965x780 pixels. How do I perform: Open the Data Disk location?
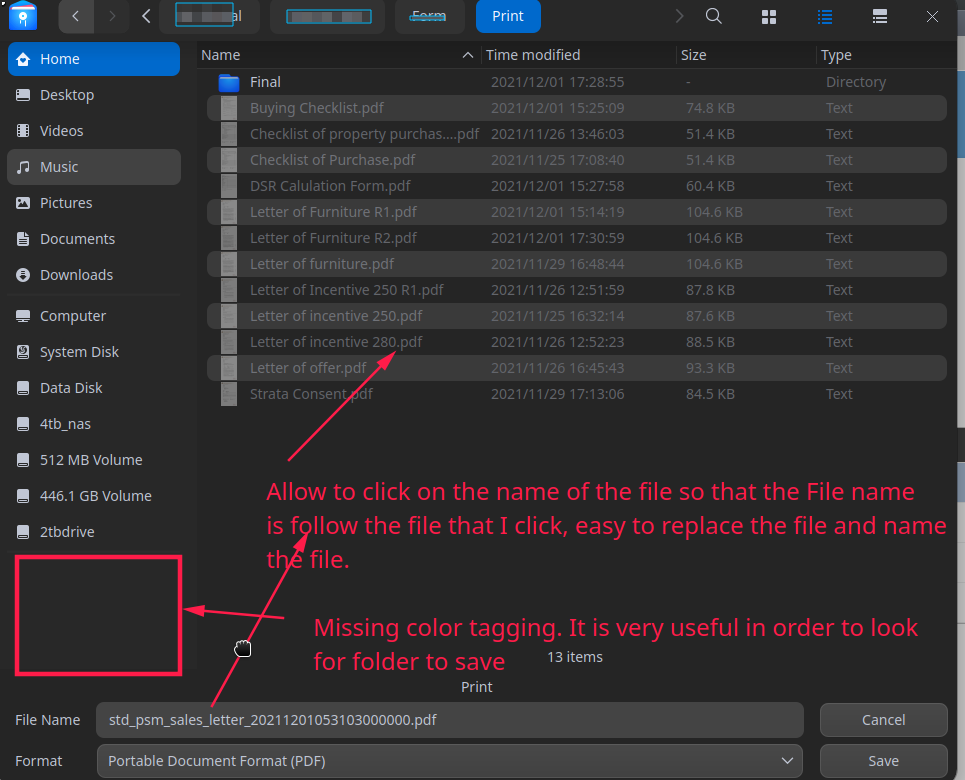(71, 388)
